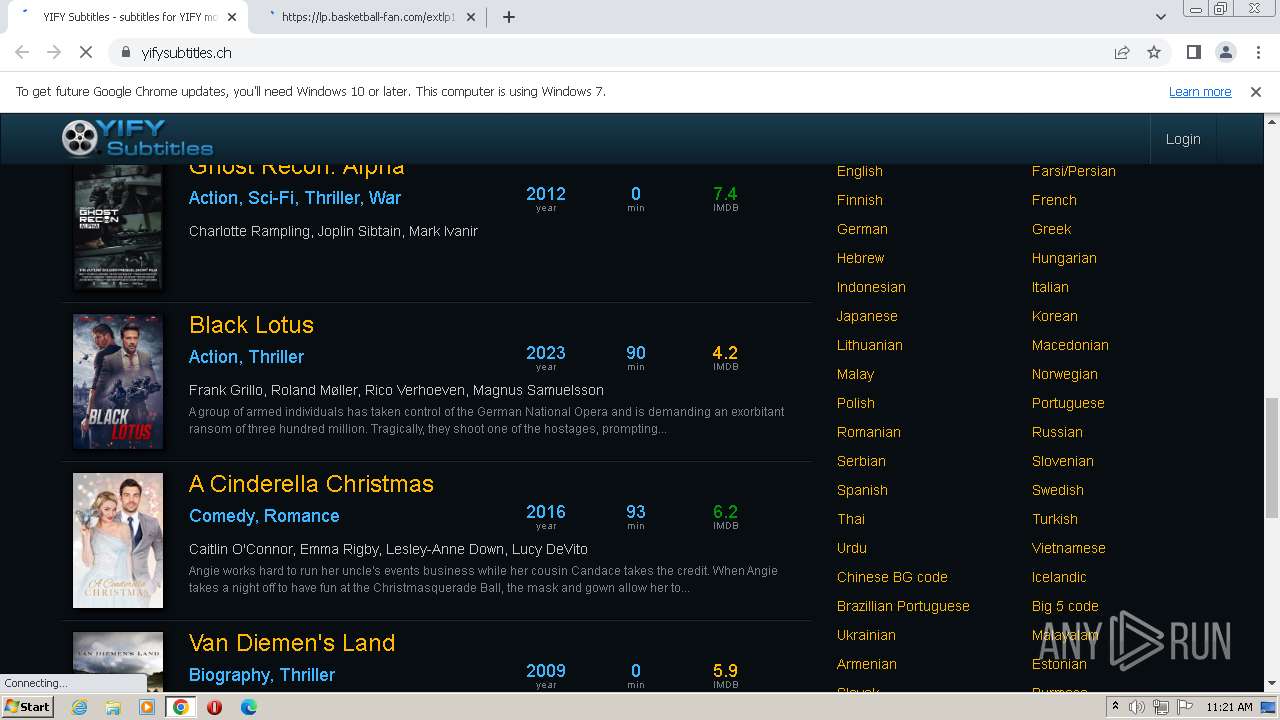Screen dimensions: 1280x720
Task: Select the Japanese language link
Action: (x=867, y=316)
